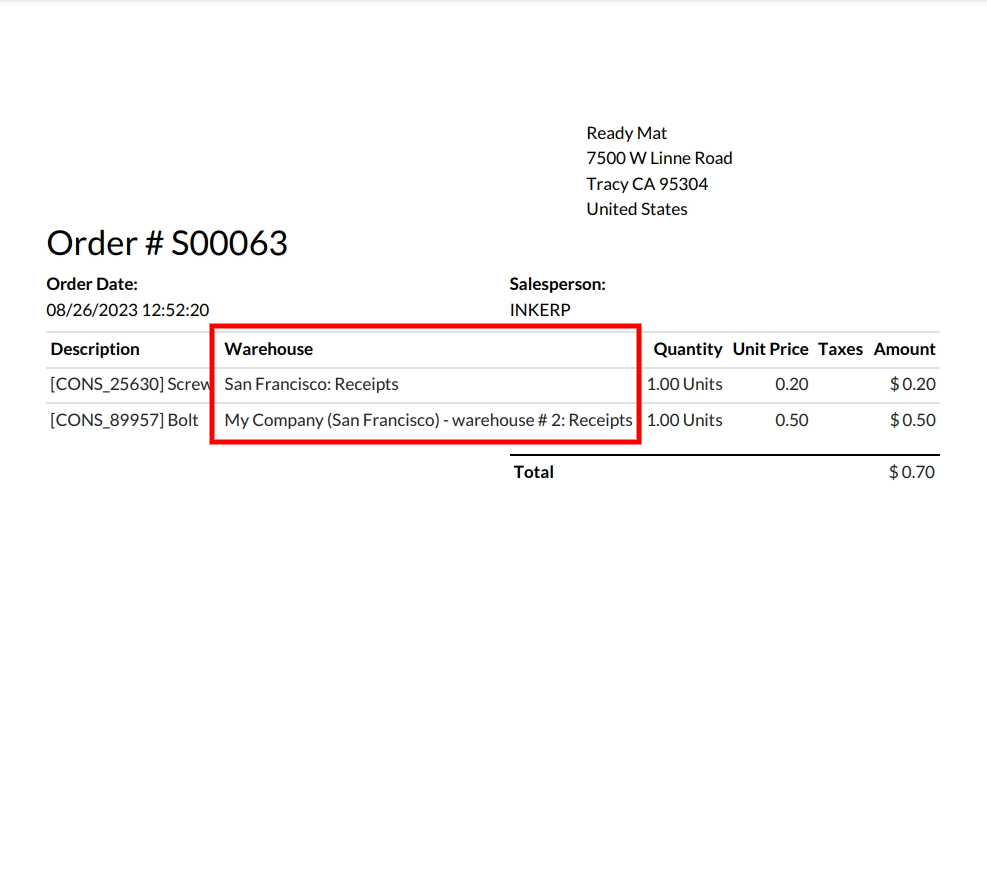Click the "Quantity" column header
Screen dimensions: 987x885
click(x=688, y=349)
